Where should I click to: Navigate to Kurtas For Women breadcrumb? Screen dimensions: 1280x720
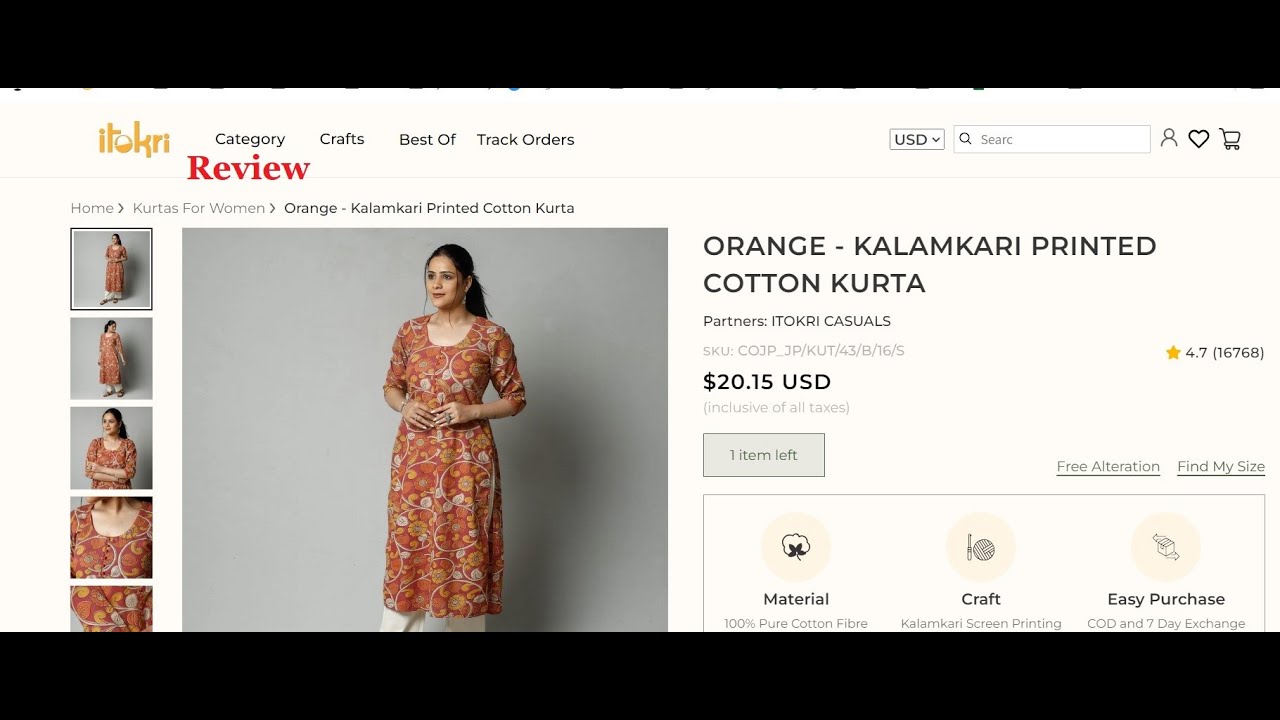click(199, 208)
